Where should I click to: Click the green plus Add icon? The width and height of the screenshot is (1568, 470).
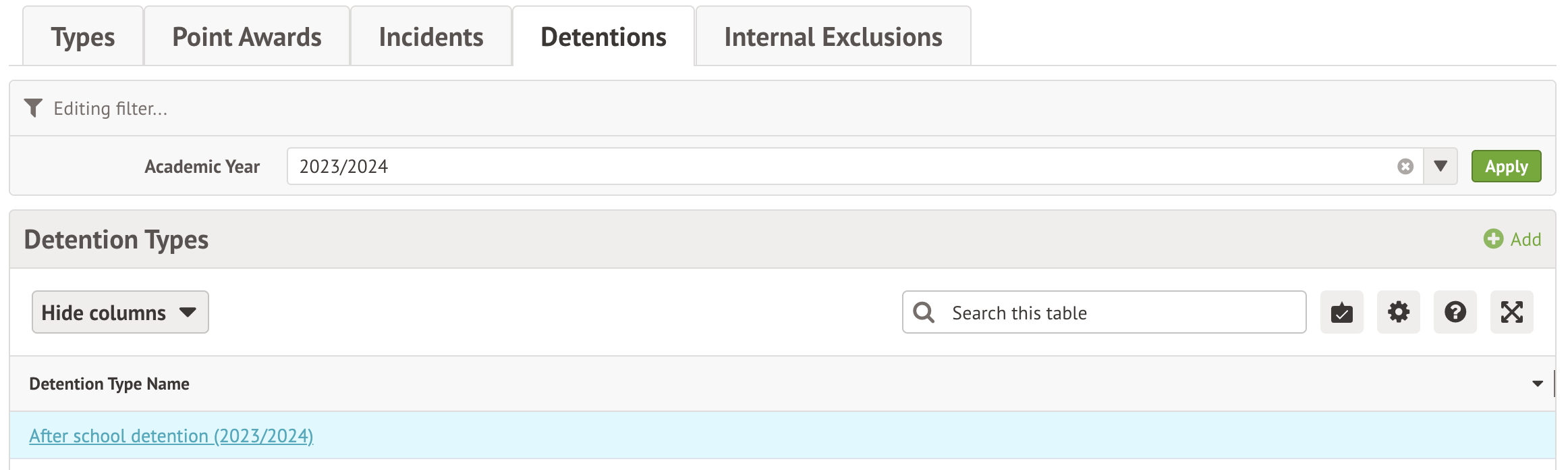pos(1493,239)
